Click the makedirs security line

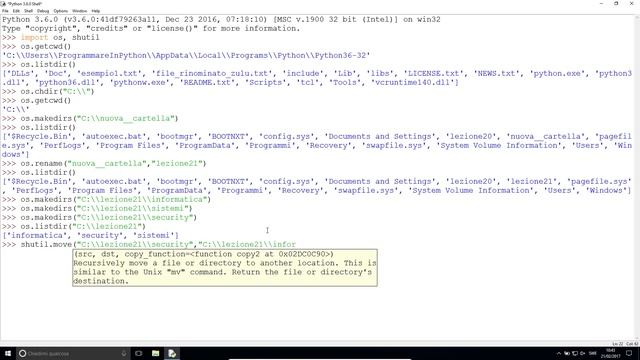tap(100, 217)
